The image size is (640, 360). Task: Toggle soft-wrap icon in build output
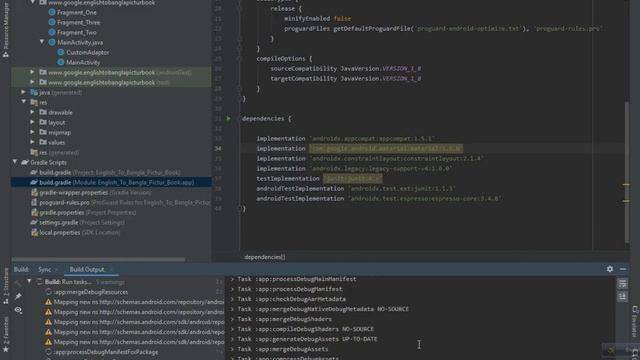622,283
